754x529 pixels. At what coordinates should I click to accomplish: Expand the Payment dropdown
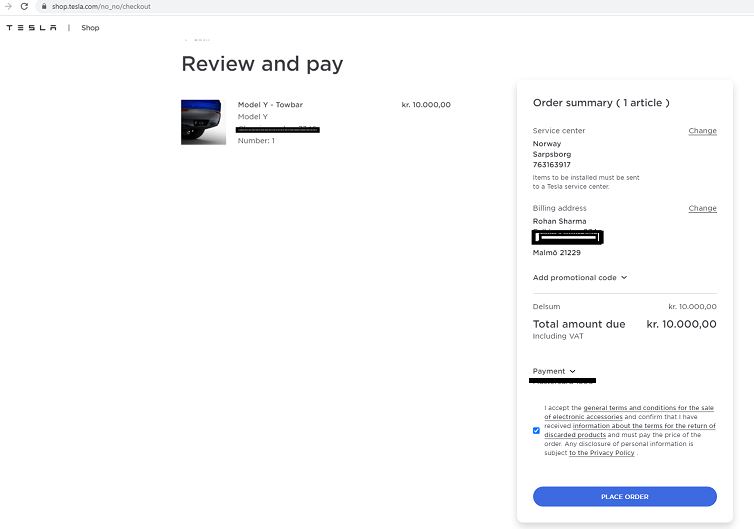pyautogui.click(x=554, y=371)
